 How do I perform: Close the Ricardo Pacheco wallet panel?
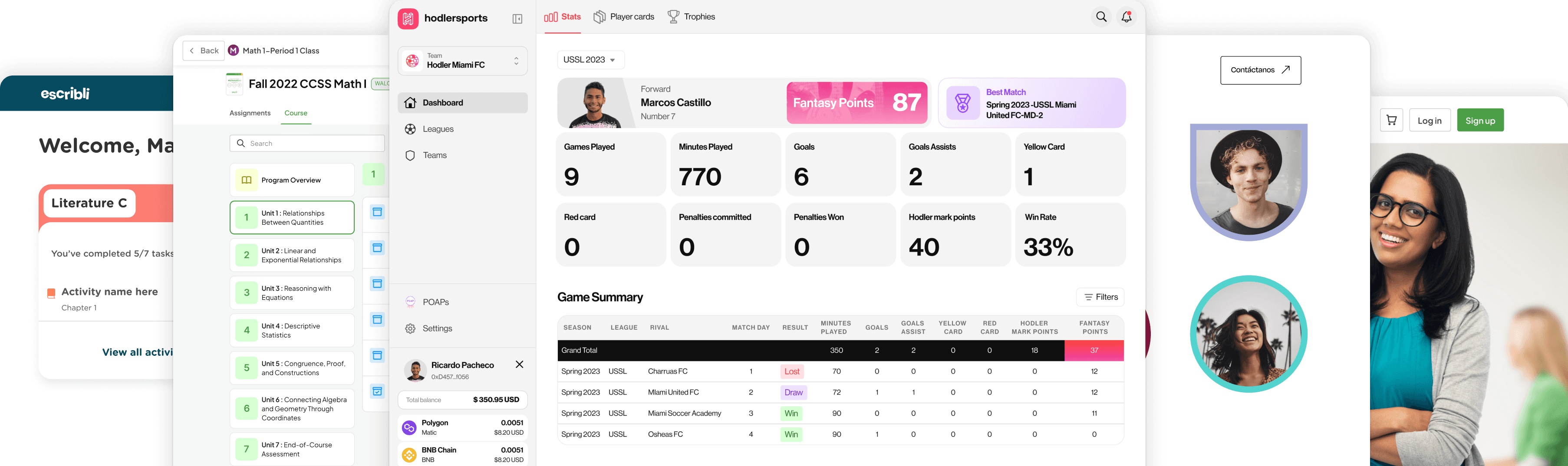tap(519, 364)
